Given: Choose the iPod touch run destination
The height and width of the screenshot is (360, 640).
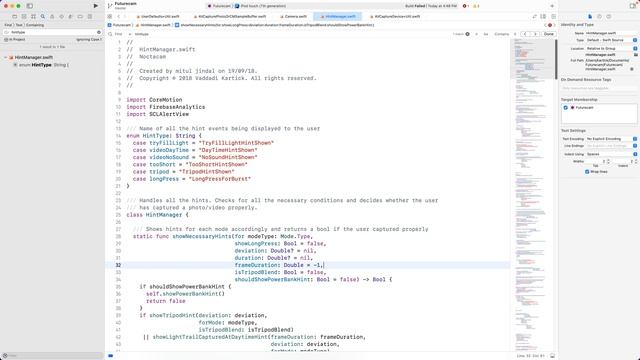Looking at the screenshot, I should pos(260,6).
